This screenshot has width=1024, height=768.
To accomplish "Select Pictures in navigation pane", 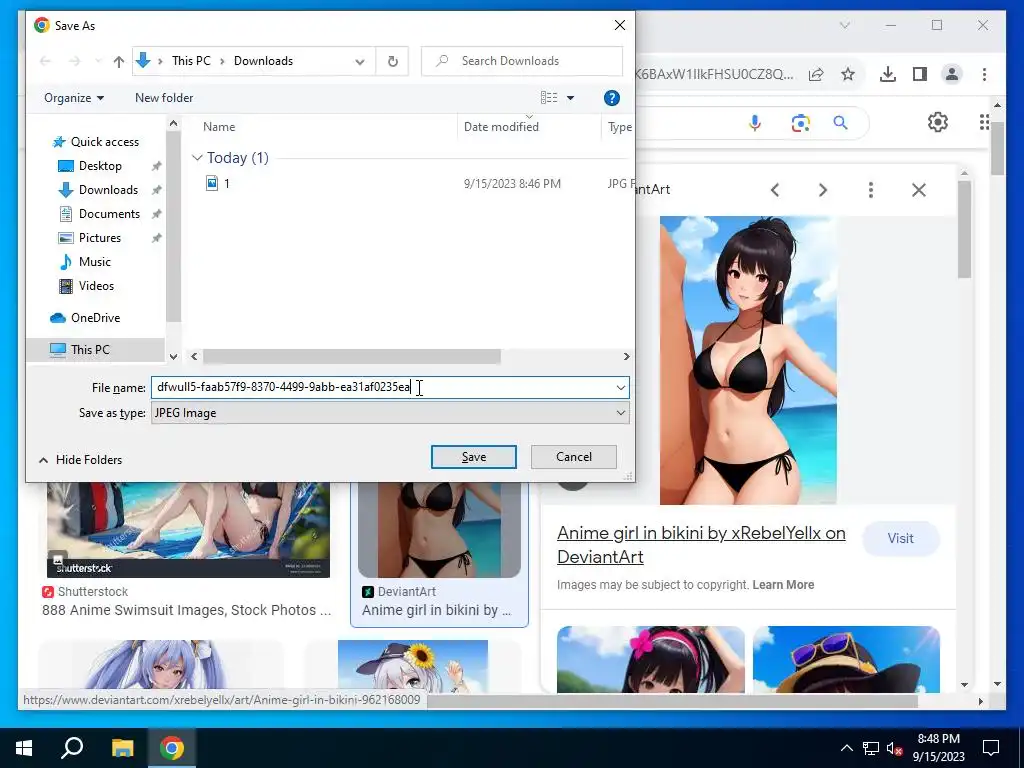I will coord(99,238).
